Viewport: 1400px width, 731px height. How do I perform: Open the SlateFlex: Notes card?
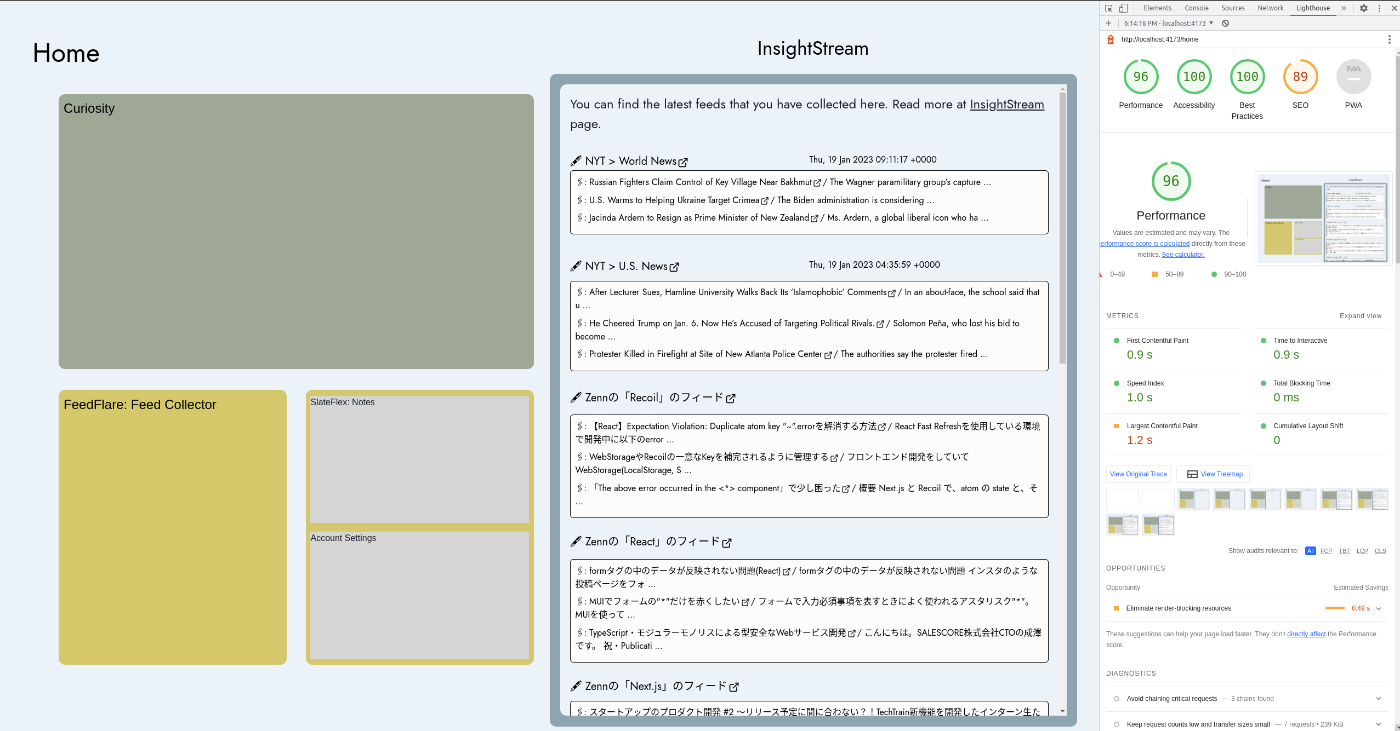click(419, 459)
